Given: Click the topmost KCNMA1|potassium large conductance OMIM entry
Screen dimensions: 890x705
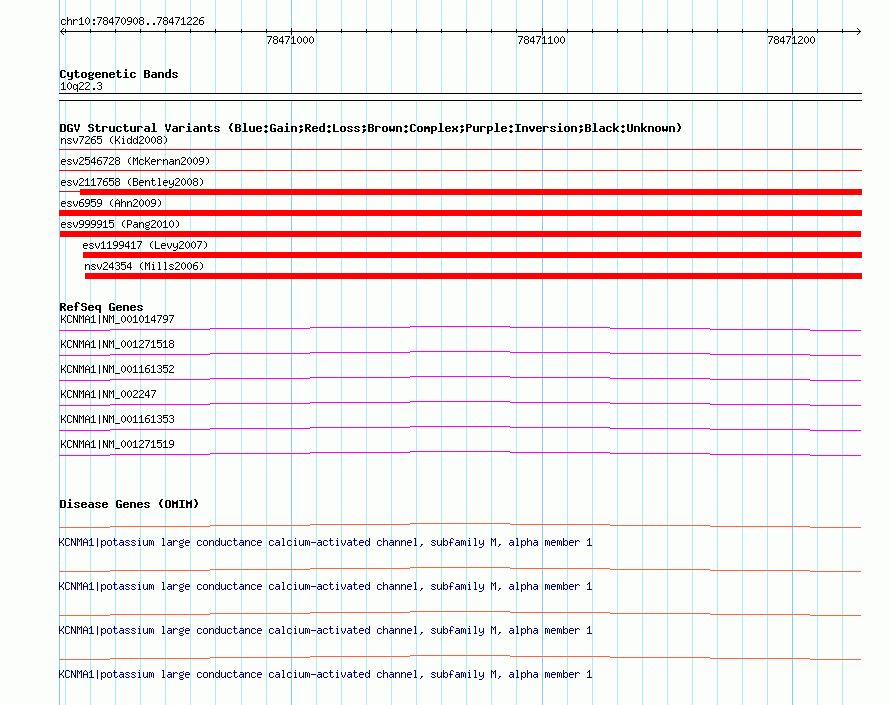Looking at the screenshot, I should (x=325, y=543).
